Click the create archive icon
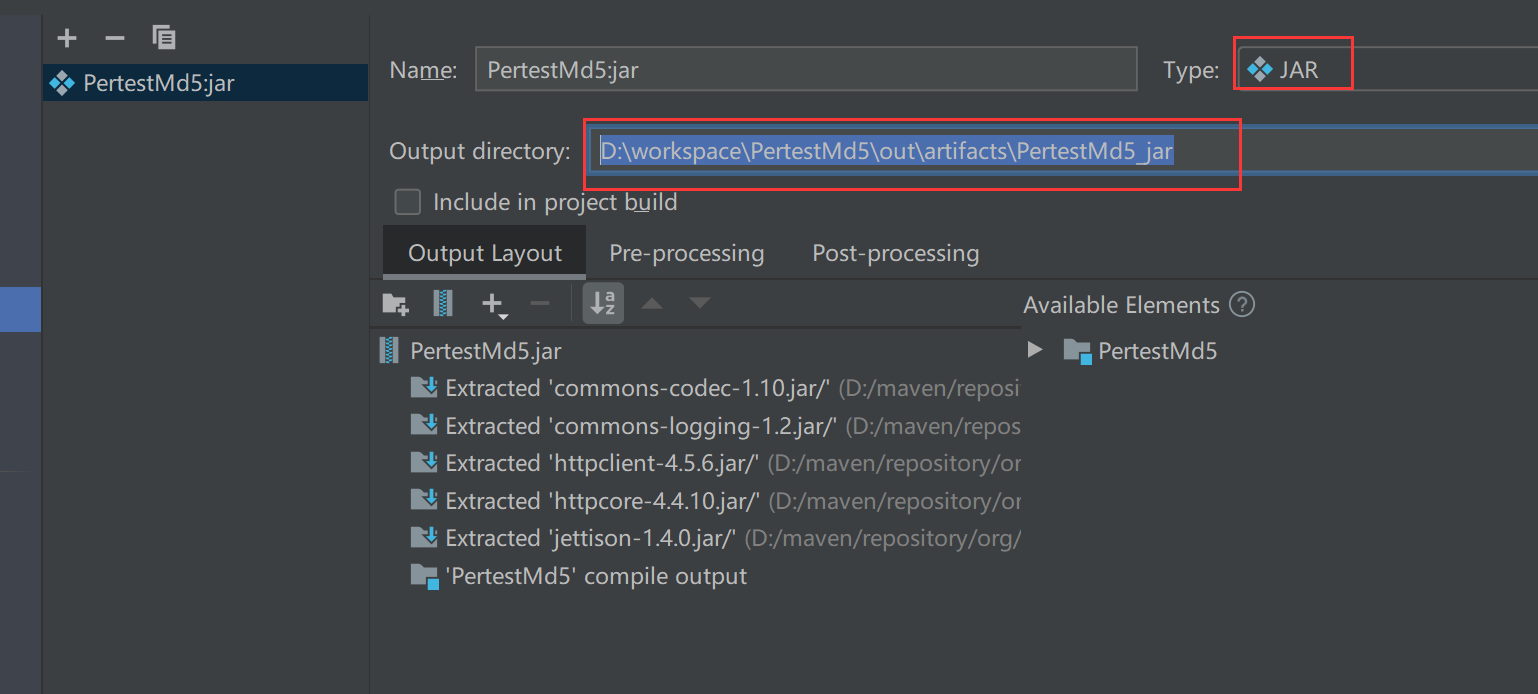The width and height of the screenshot is (1538, 694). [443, 303]
